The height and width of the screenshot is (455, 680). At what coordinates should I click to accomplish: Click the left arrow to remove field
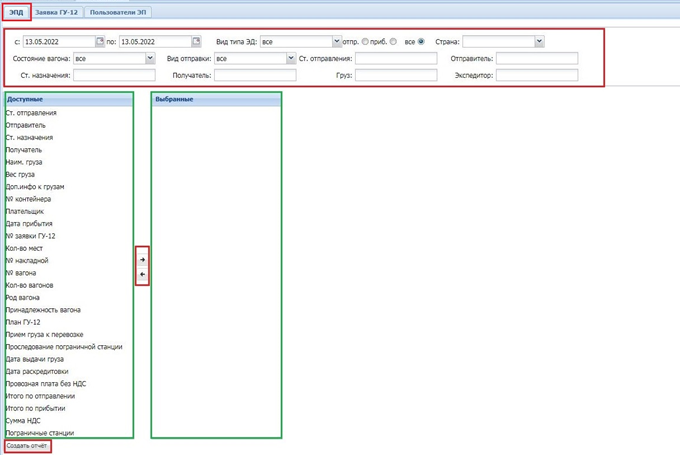tap(142, 275)
